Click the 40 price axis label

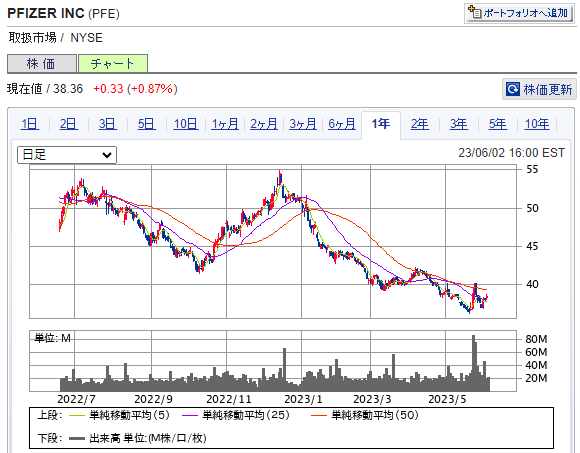[532, 284]
